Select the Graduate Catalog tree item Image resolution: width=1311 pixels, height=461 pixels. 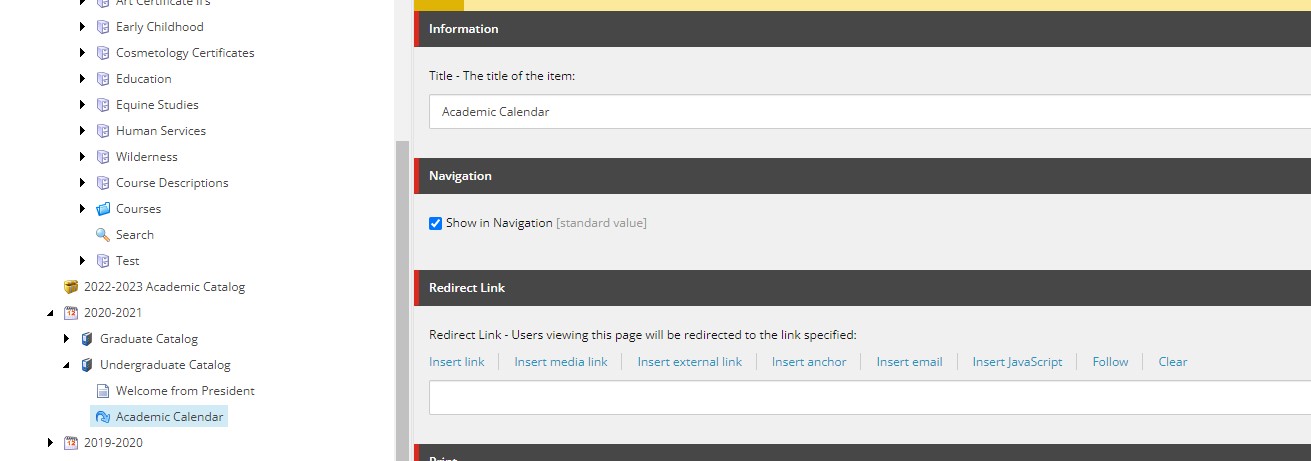pyautogui.click(x=149, y=339)
